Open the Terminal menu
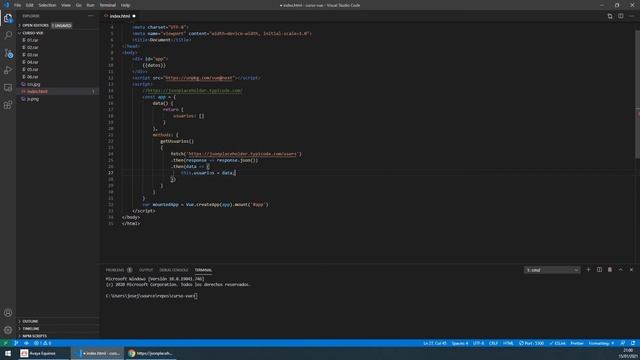The width and height of the screenshot is (640, 360). coord(108,5)
